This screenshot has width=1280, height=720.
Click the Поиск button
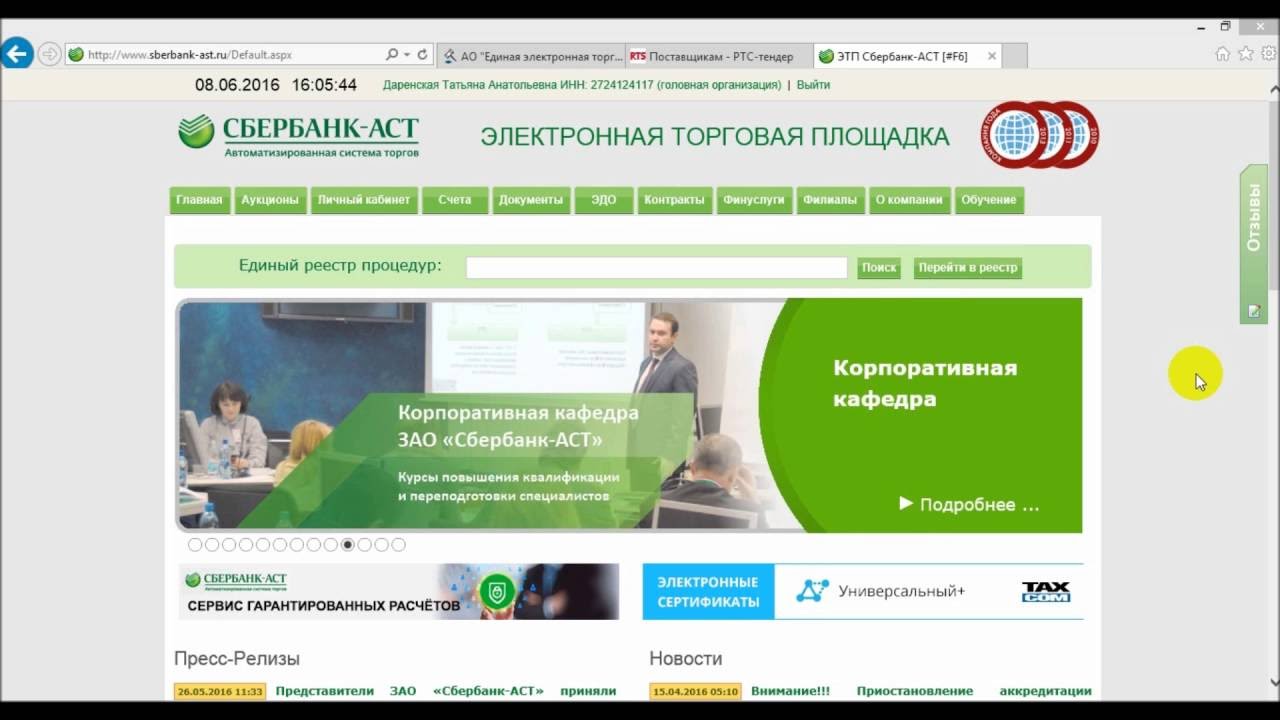point(879,268)
